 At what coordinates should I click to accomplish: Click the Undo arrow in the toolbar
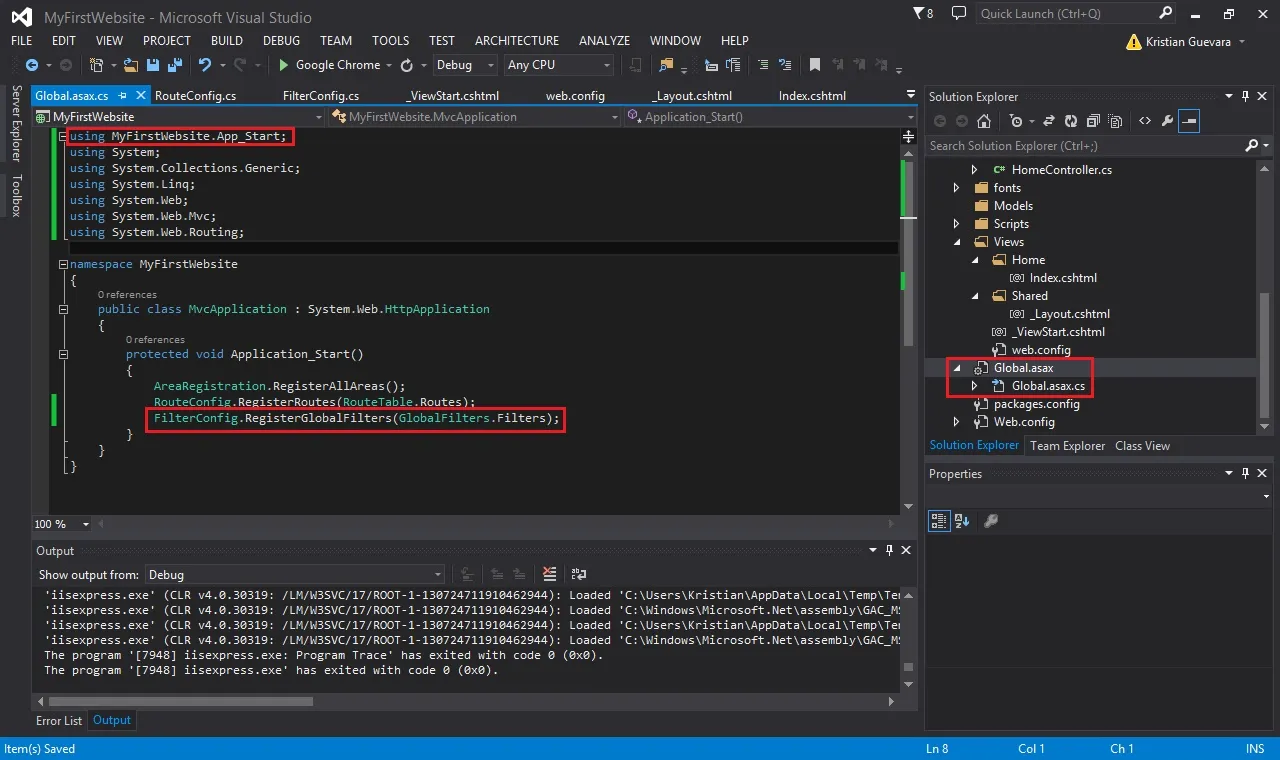click(x=205, y=65)
